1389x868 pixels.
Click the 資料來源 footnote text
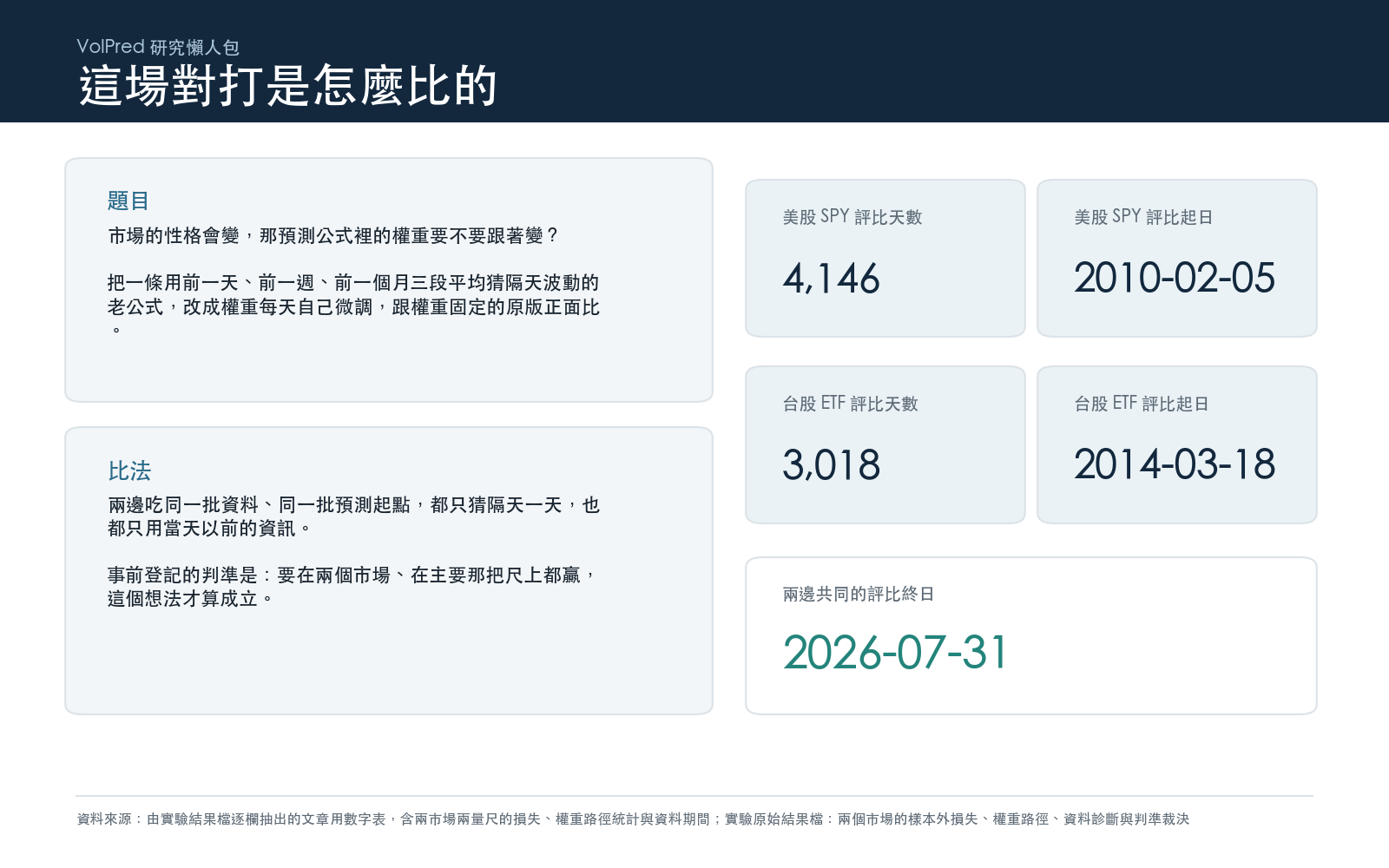point(633,819)
